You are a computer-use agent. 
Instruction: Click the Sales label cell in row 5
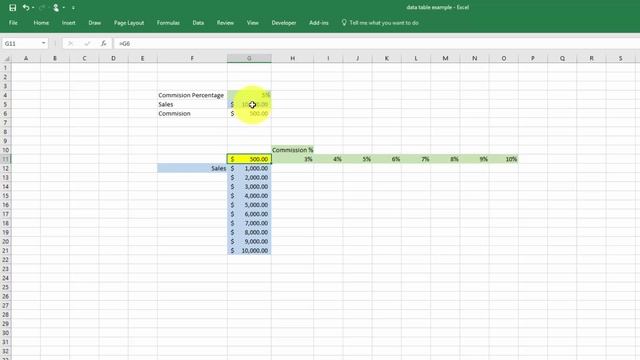[192, 104]
